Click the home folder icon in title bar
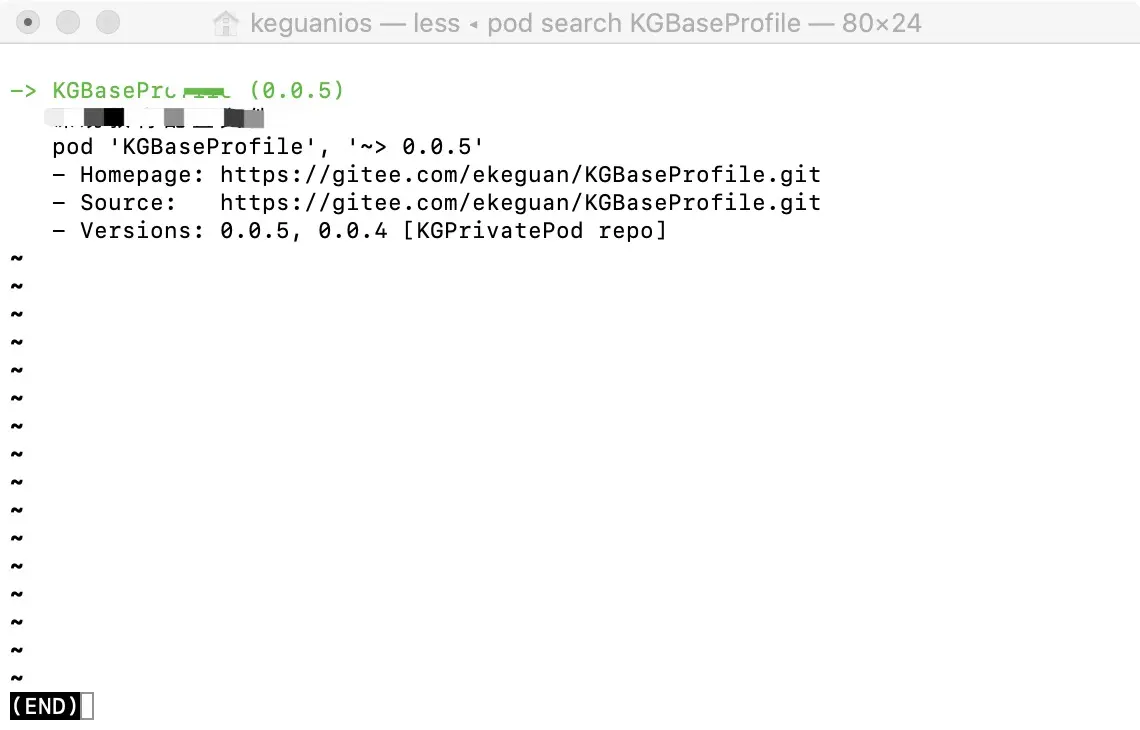 [227, 22]
